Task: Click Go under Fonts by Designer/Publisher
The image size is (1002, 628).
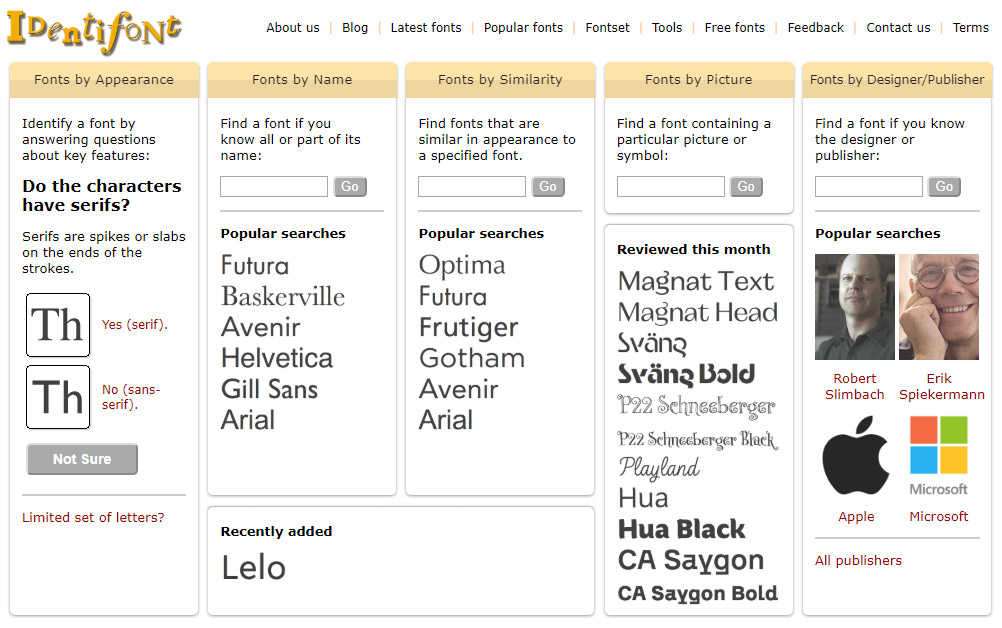Action: tap(944, 187)
